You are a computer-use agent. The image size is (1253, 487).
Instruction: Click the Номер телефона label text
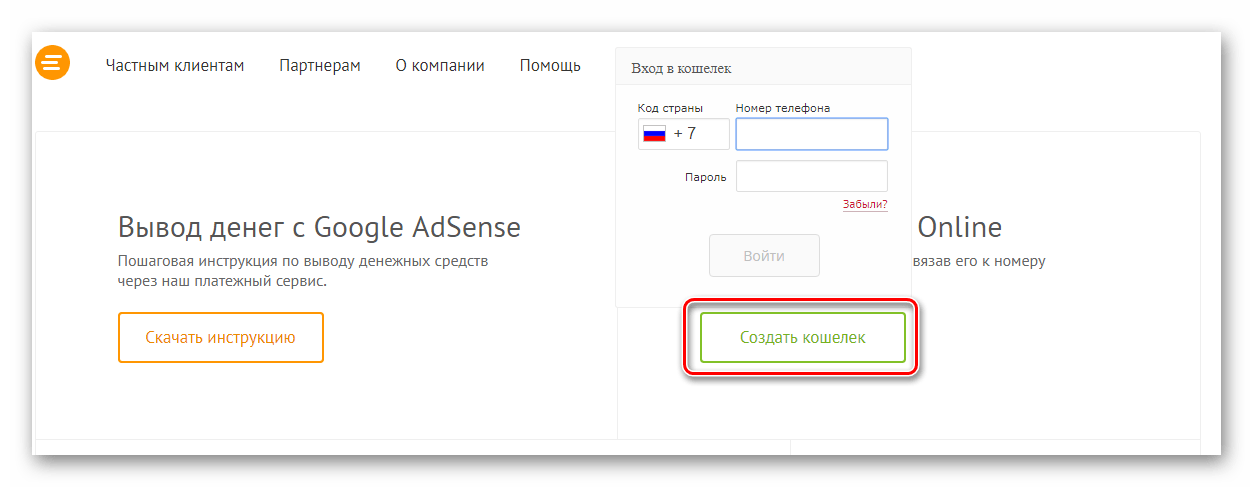click(x=782, y=108)
